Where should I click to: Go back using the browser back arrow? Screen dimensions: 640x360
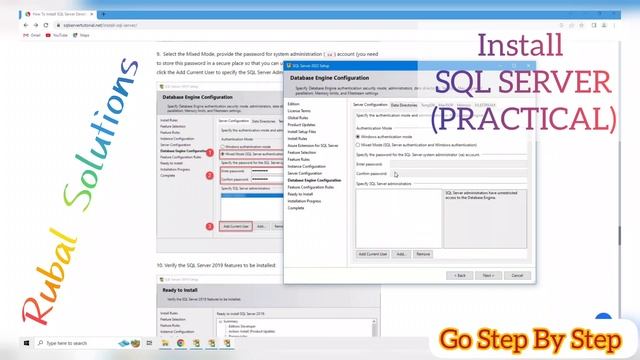click(x=26, y=25)
